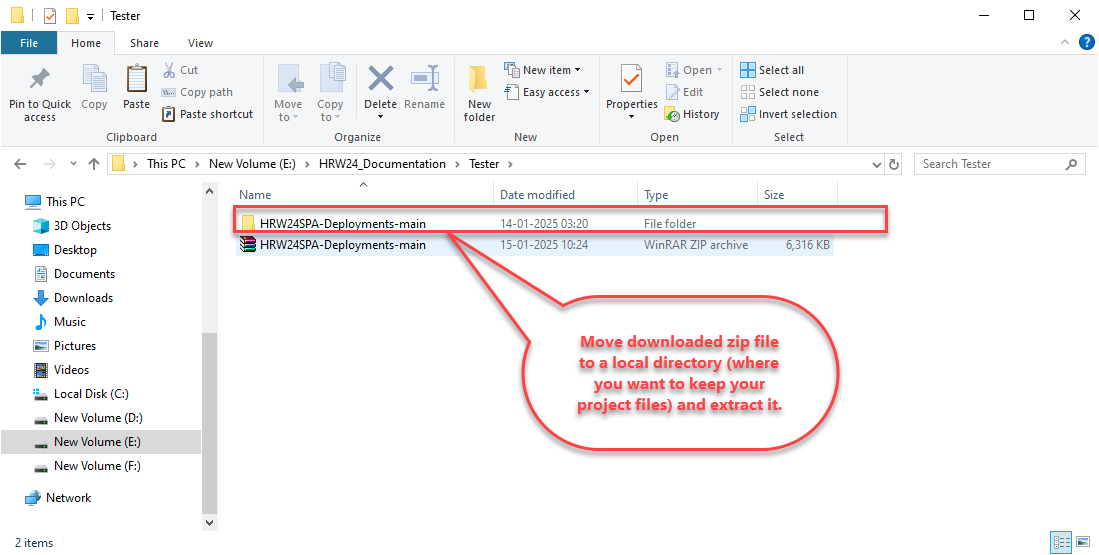Open New Volume (F:)
The width and height of the screenshot is (1099, 555).
tap(87, 465)
